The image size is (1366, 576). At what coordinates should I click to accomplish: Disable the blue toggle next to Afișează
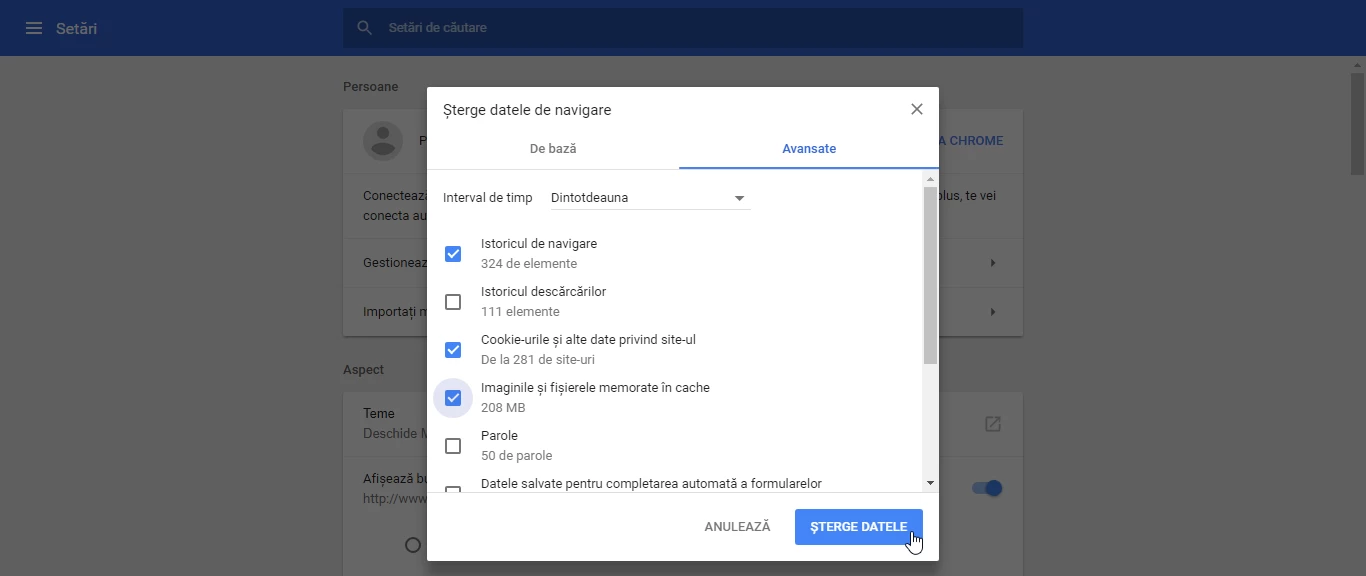point(986,488)
